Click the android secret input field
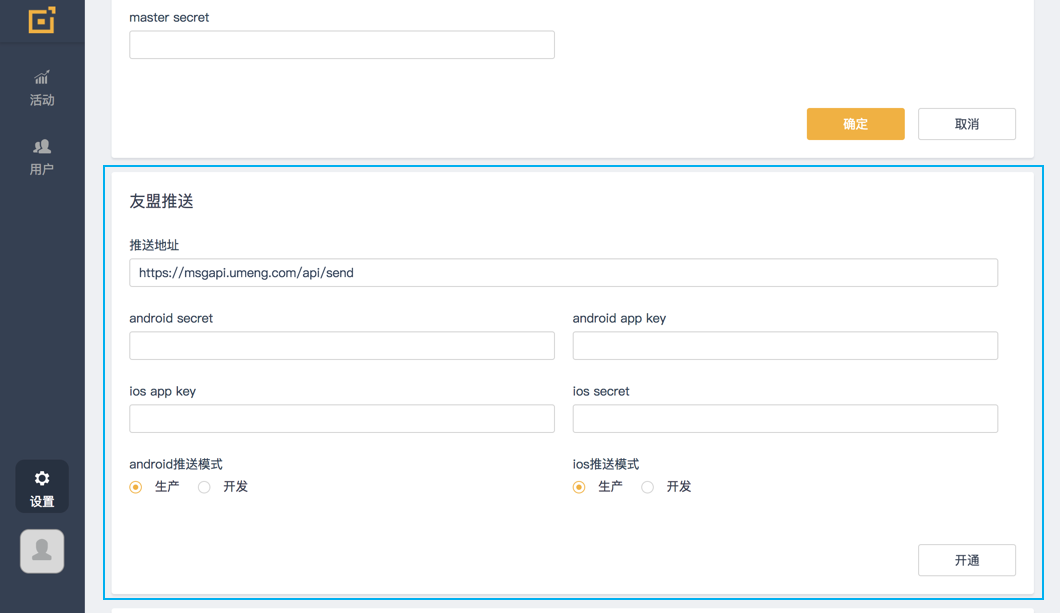This screenshot has height=613, width=1060. point(342,345)
